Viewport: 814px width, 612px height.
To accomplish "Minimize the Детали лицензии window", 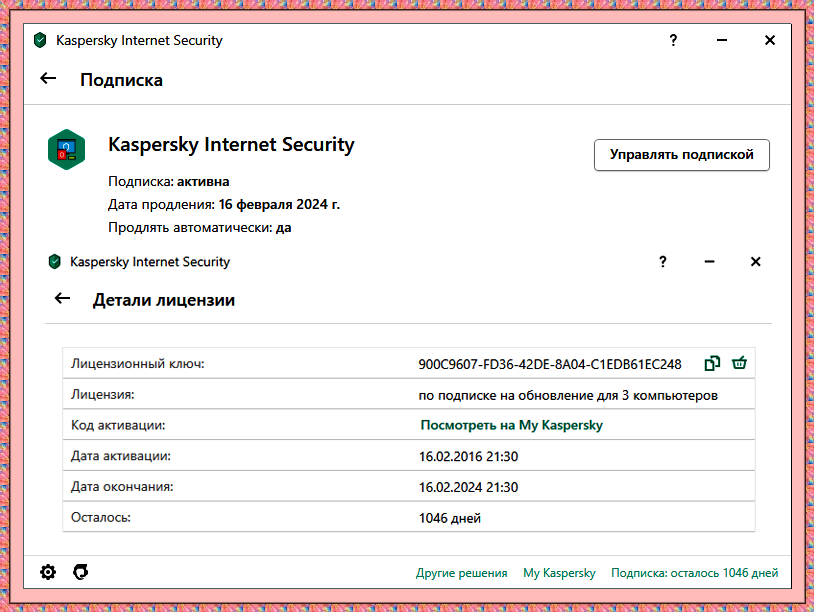I will tap(710, 262).
